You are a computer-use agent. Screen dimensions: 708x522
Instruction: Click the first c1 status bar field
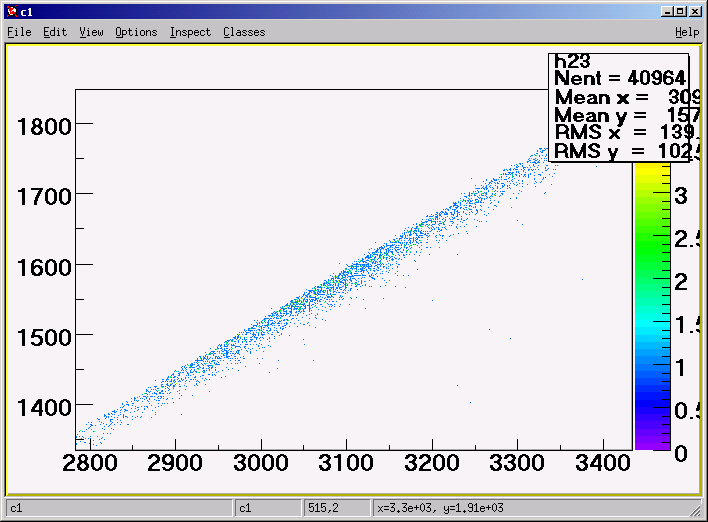(119, 508)
